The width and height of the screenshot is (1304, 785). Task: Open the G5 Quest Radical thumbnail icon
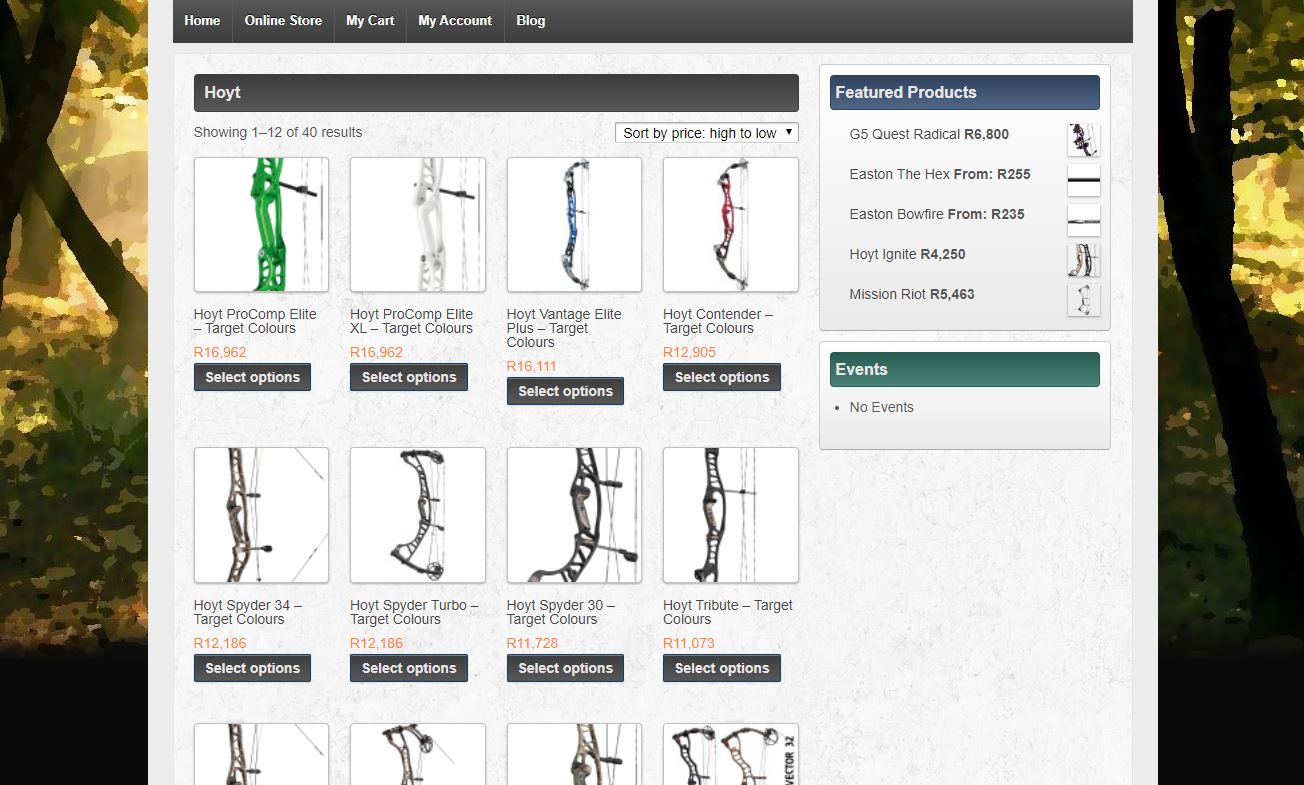click(x=1083, y=139)
